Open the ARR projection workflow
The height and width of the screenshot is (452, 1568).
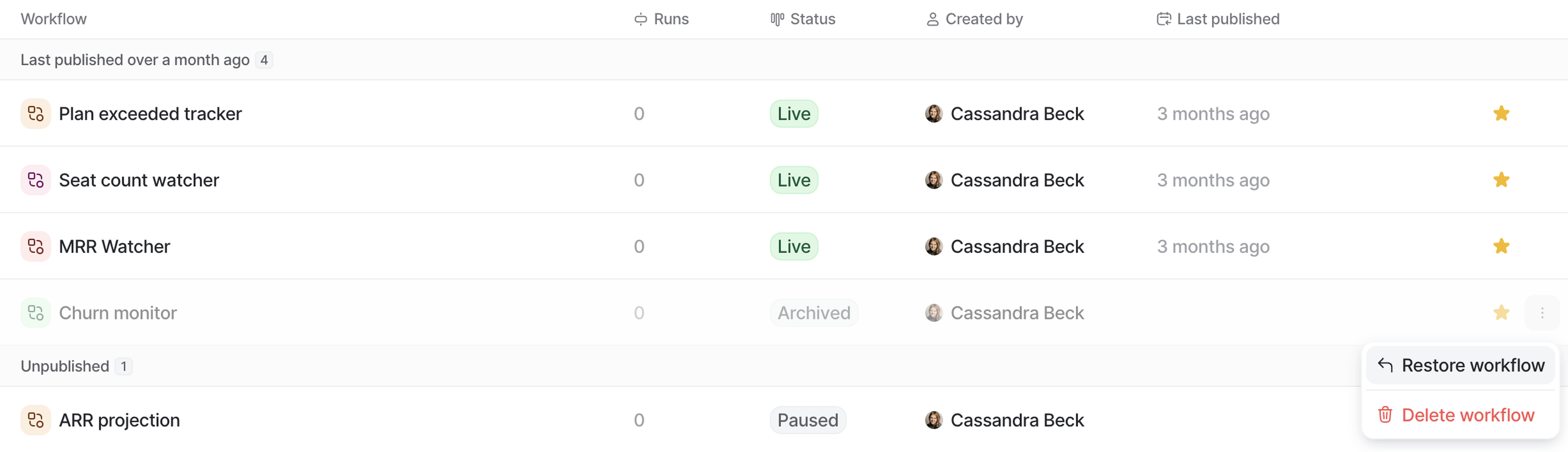[x=119, y=420]
